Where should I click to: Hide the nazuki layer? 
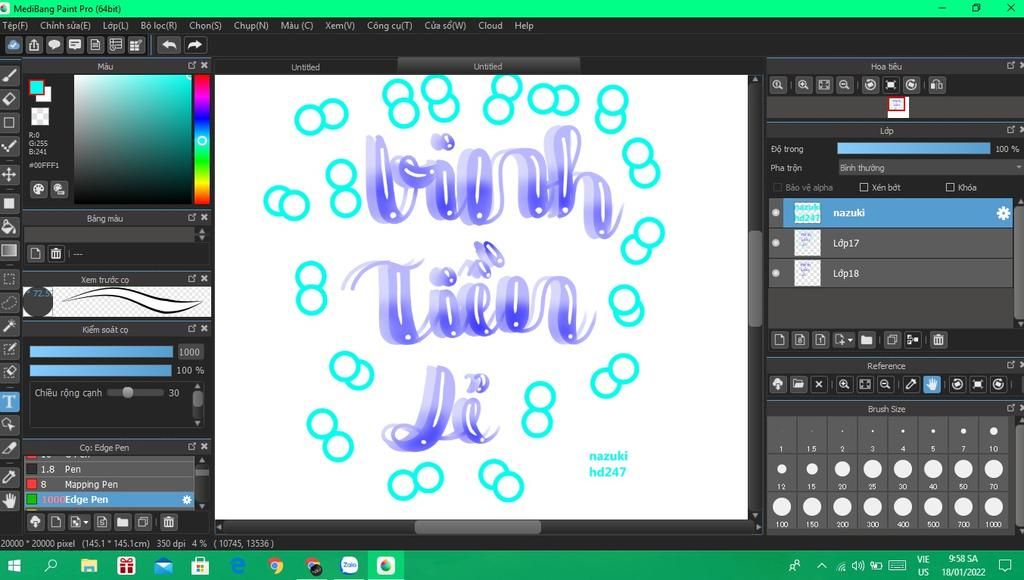[776, 212]
